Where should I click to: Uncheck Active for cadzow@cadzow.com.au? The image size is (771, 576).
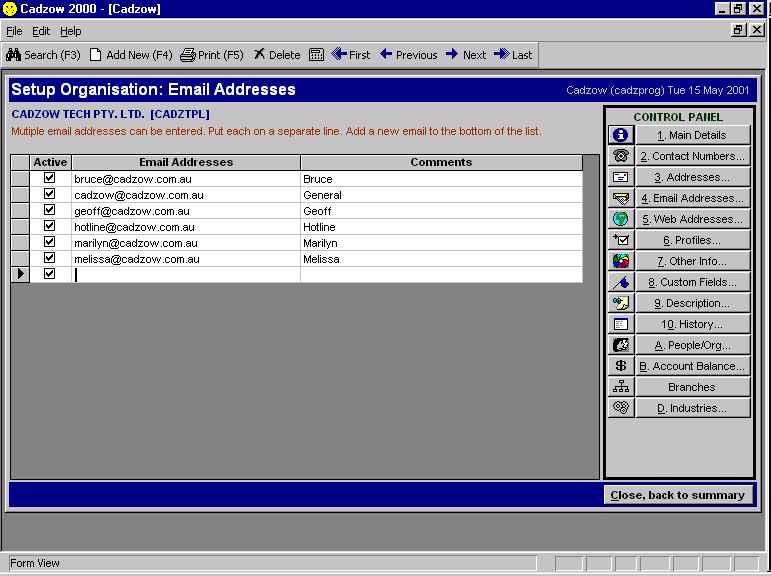pos(49,194)
